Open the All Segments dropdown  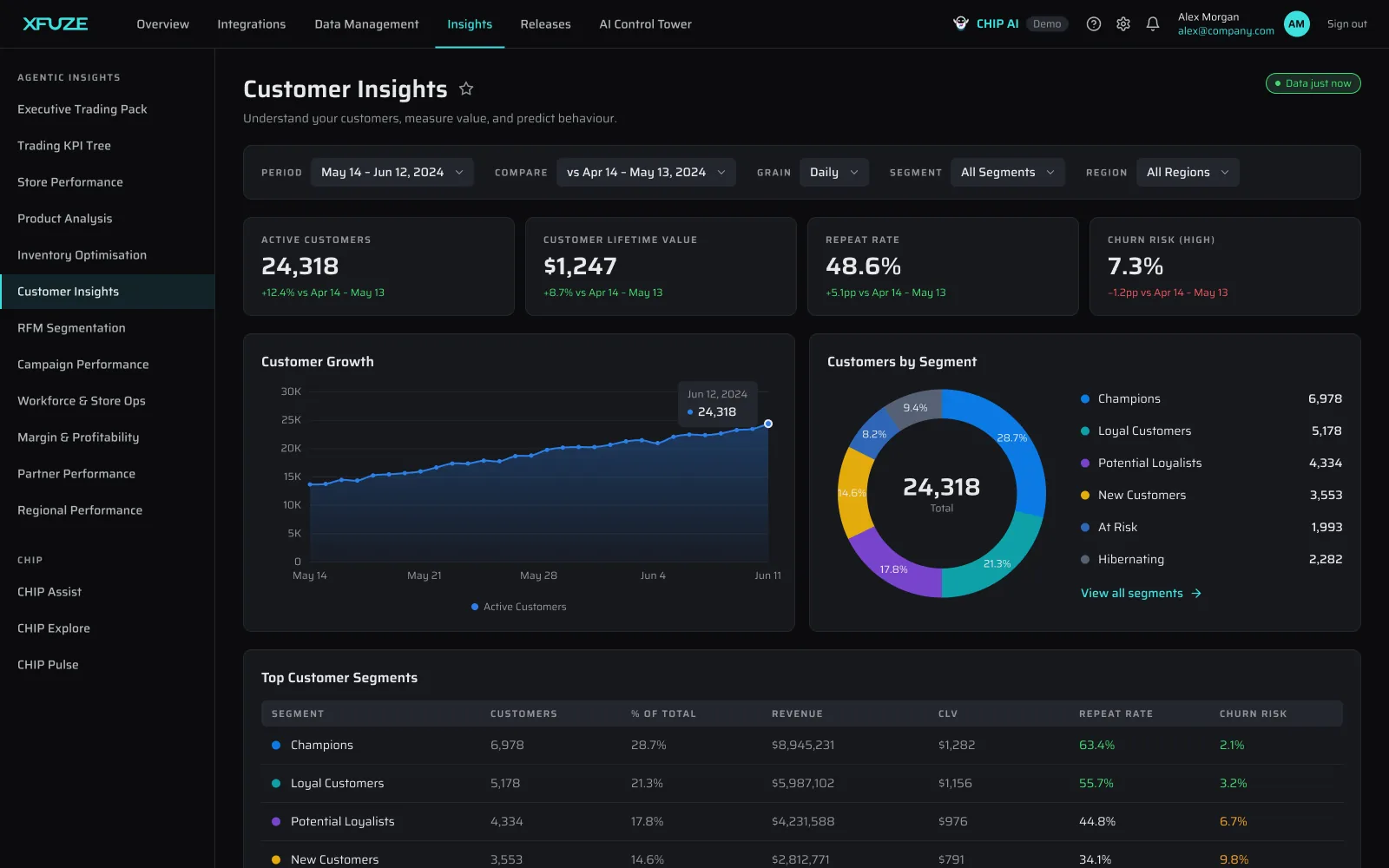(1007, 172)
